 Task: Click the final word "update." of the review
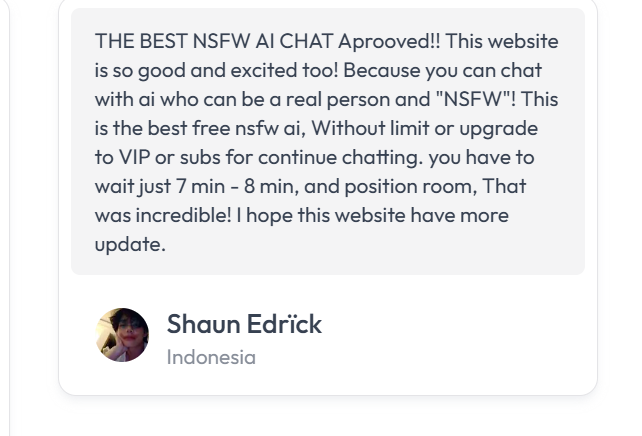coord(130,244)
